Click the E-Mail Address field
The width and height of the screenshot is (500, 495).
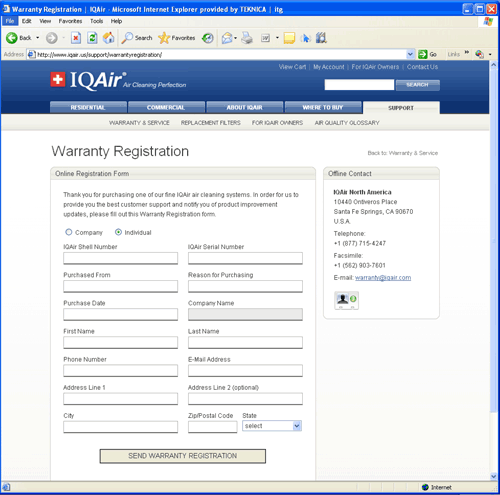pos(245,371)
